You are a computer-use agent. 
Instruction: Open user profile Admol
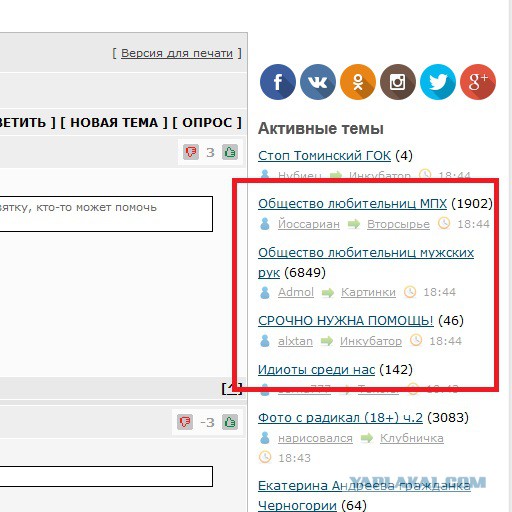[x=296, y=292]
